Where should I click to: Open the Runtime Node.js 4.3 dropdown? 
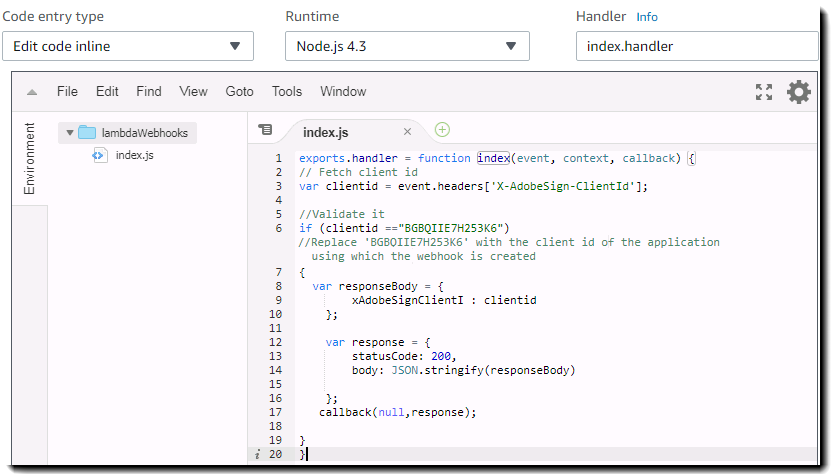(x=407, y=46)
